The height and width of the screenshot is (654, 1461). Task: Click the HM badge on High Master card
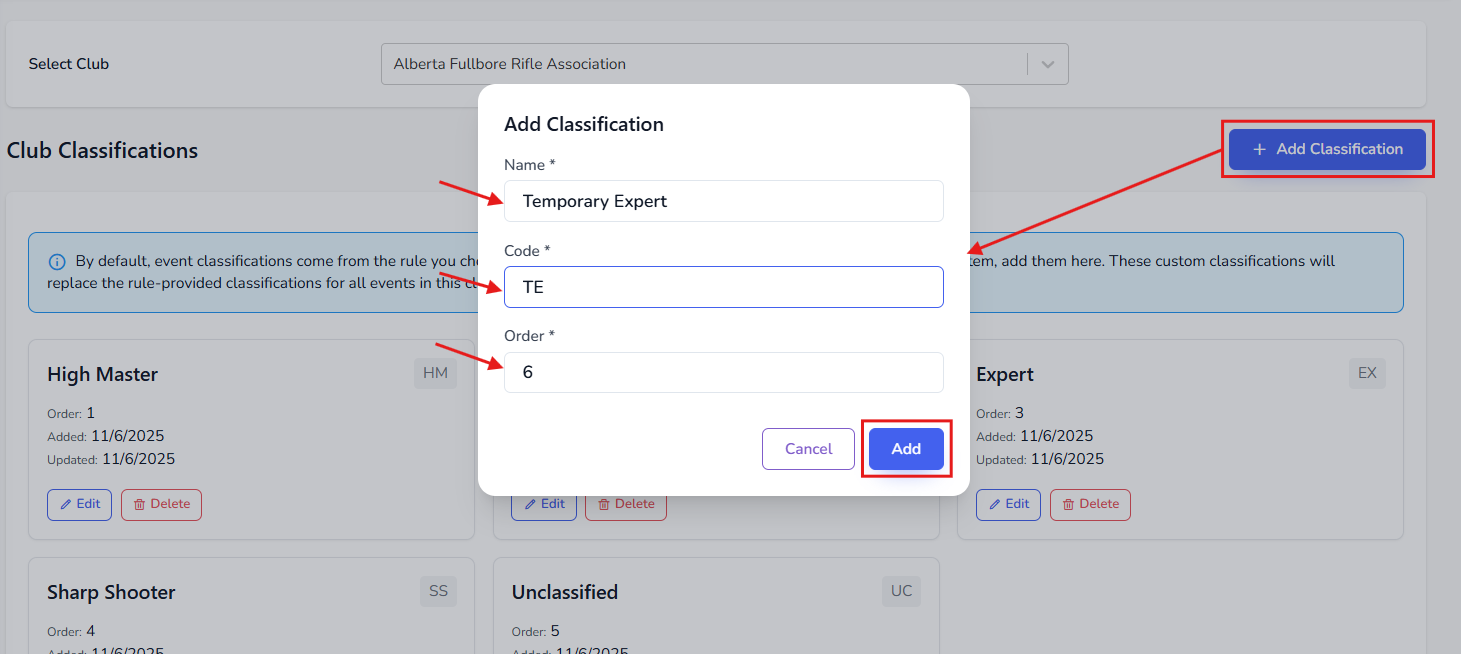tap(435, 372)
